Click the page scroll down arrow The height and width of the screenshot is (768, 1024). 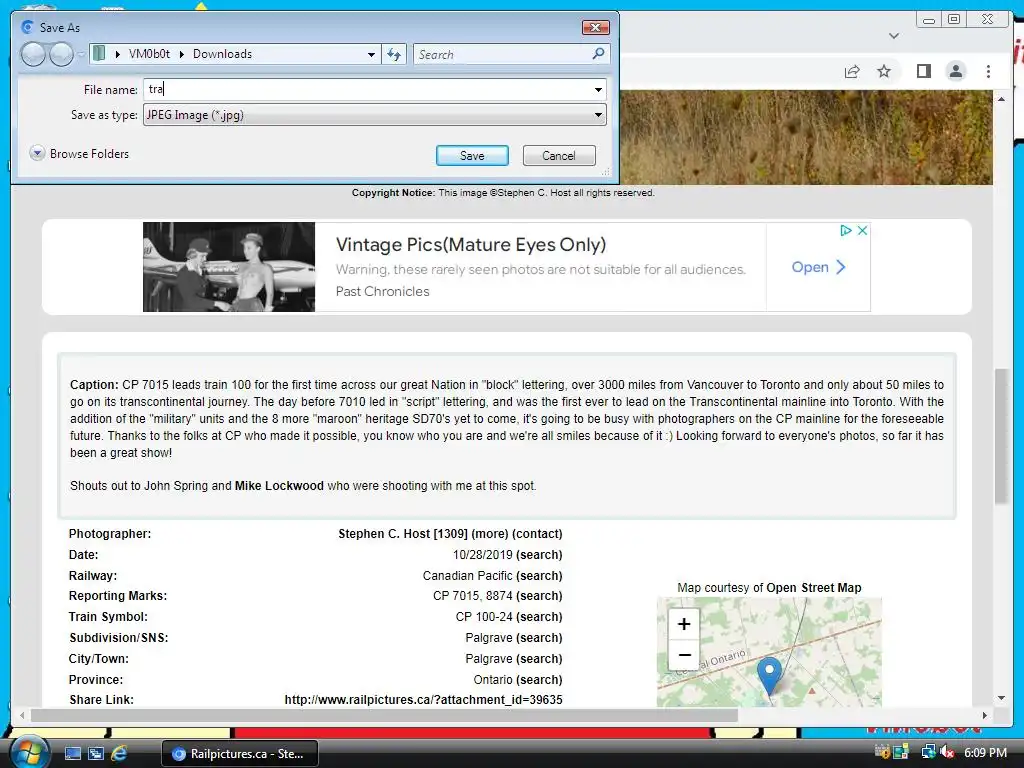pos(1001,698)
